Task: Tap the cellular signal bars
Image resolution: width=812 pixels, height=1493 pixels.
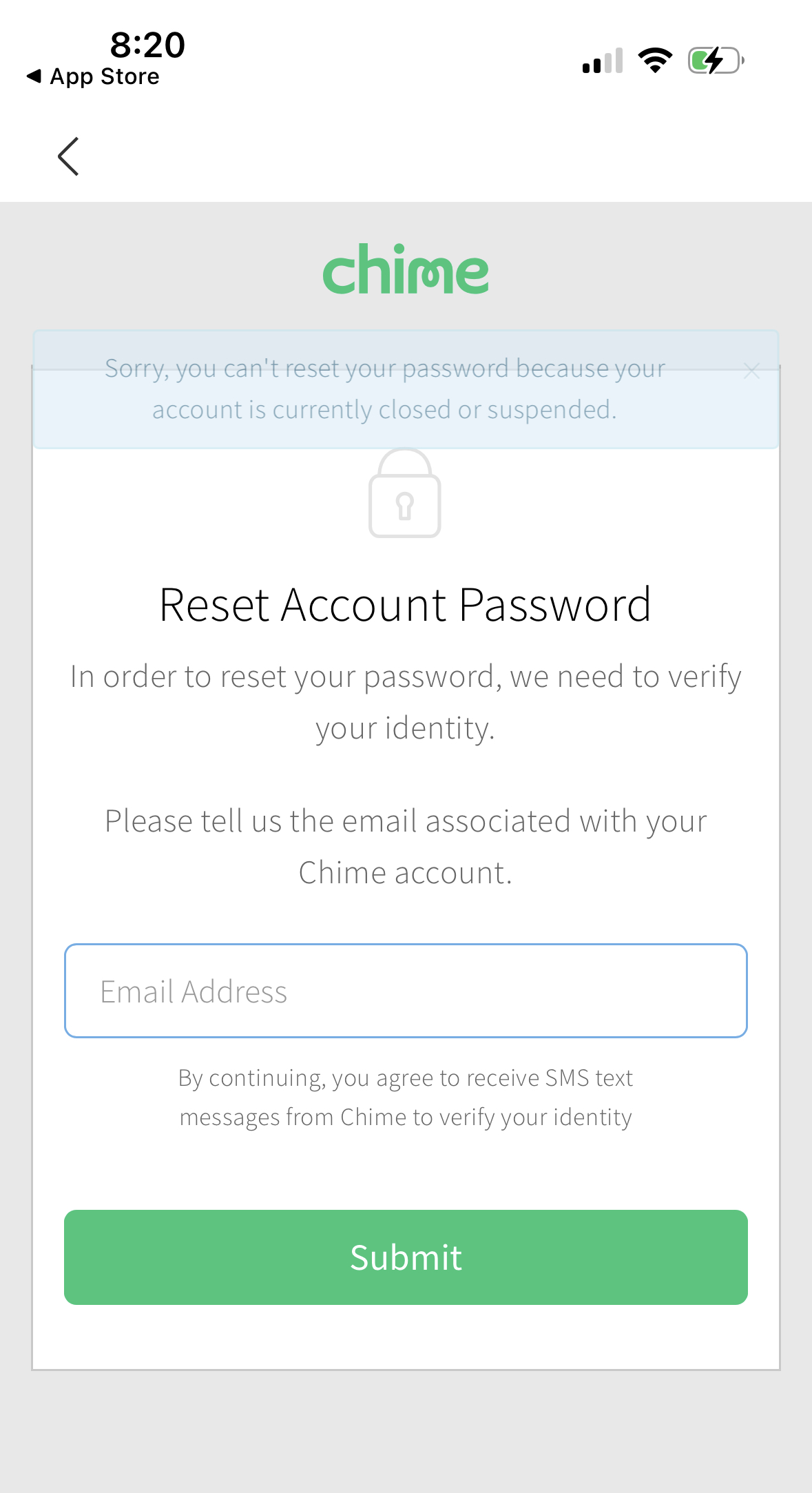Action: tap(603, 61)
